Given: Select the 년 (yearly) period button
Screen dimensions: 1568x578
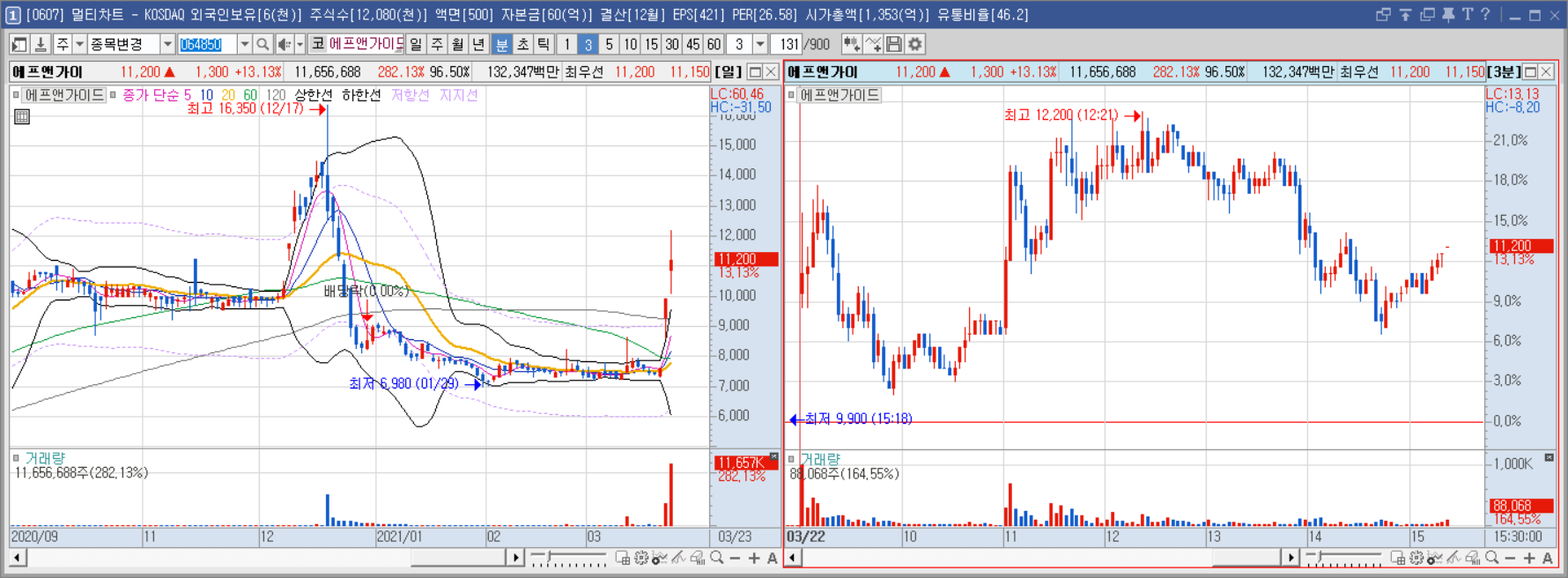Looking at the screenshot, I should pyautogui.click(x=478, y=44).
